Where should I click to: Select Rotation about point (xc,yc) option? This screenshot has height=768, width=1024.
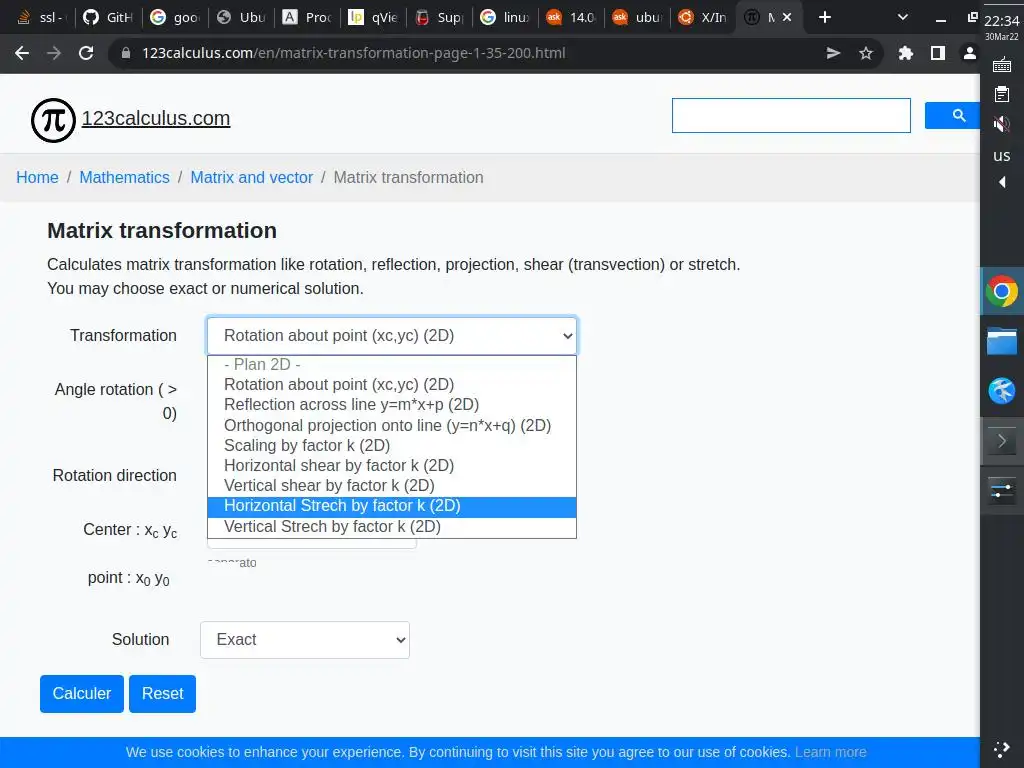click(x=392, y=384)
